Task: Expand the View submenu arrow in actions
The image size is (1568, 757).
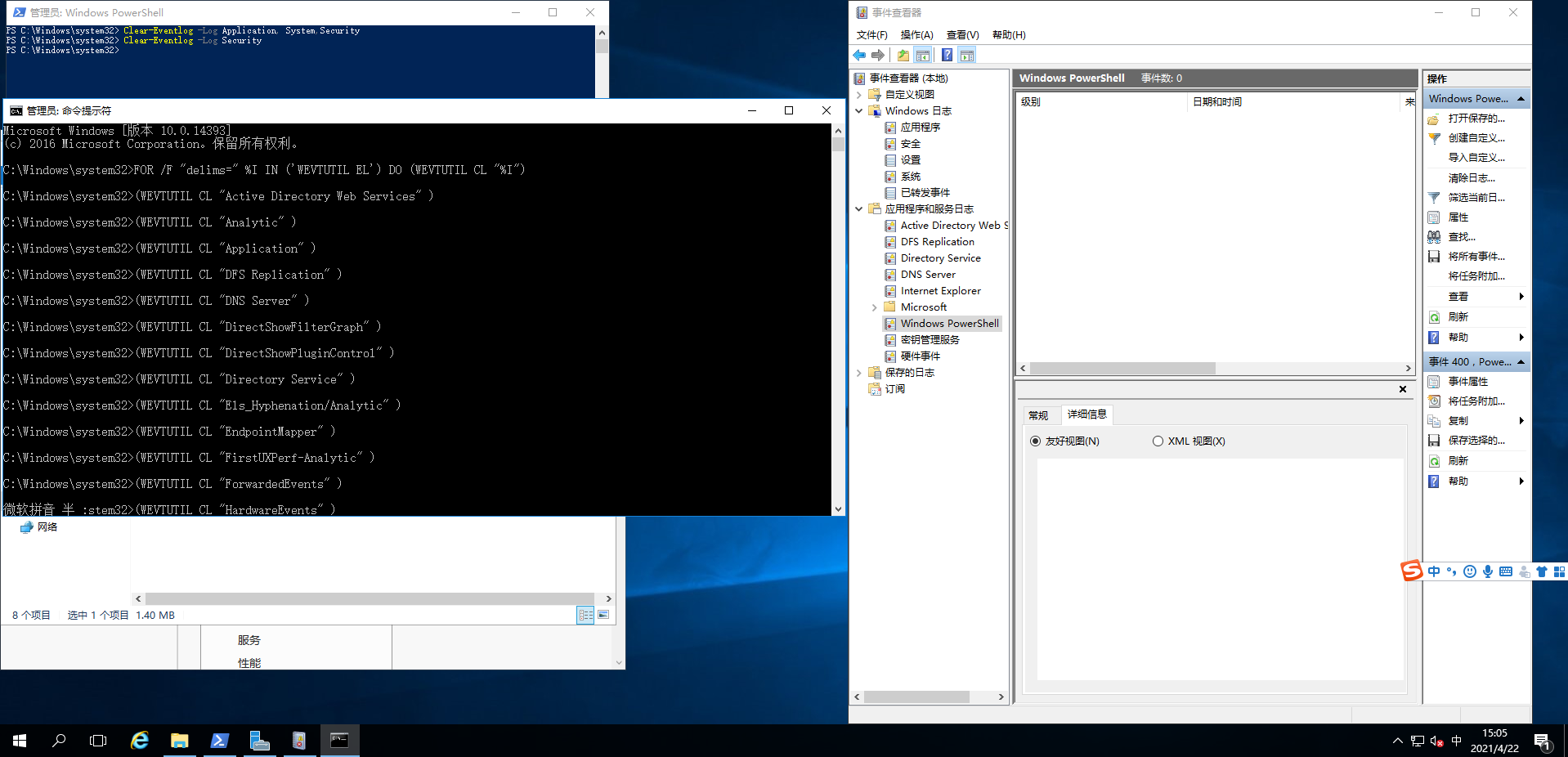Action: click(1521, 297)
